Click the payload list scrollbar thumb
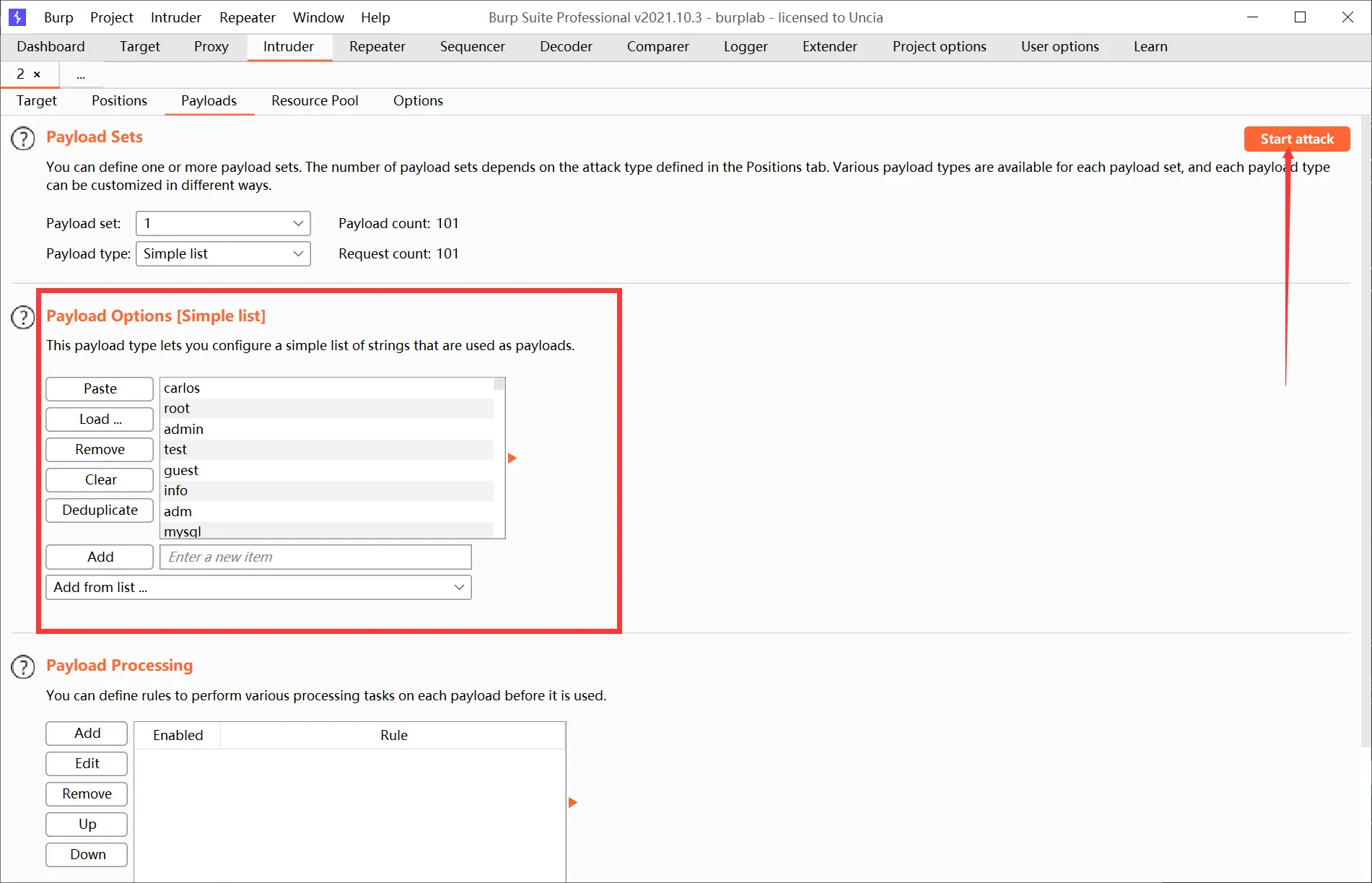The image size is (1372, 883). pos(499,383)
